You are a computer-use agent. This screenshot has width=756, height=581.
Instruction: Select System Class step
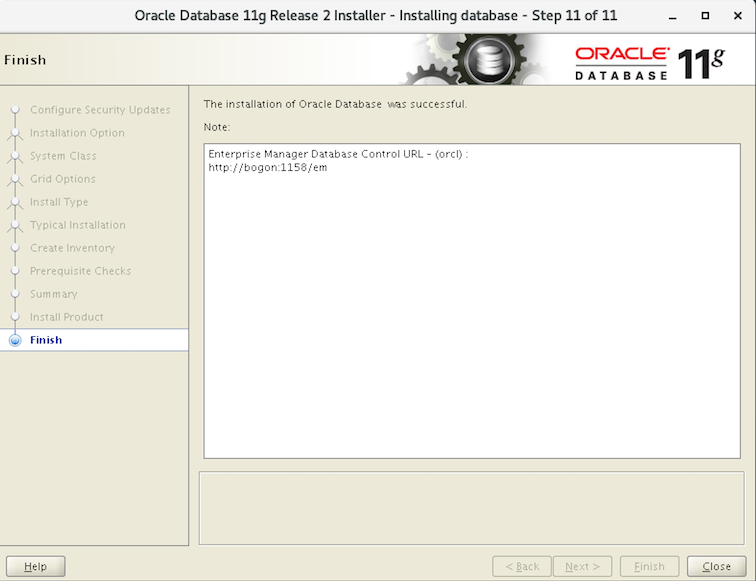63,156
